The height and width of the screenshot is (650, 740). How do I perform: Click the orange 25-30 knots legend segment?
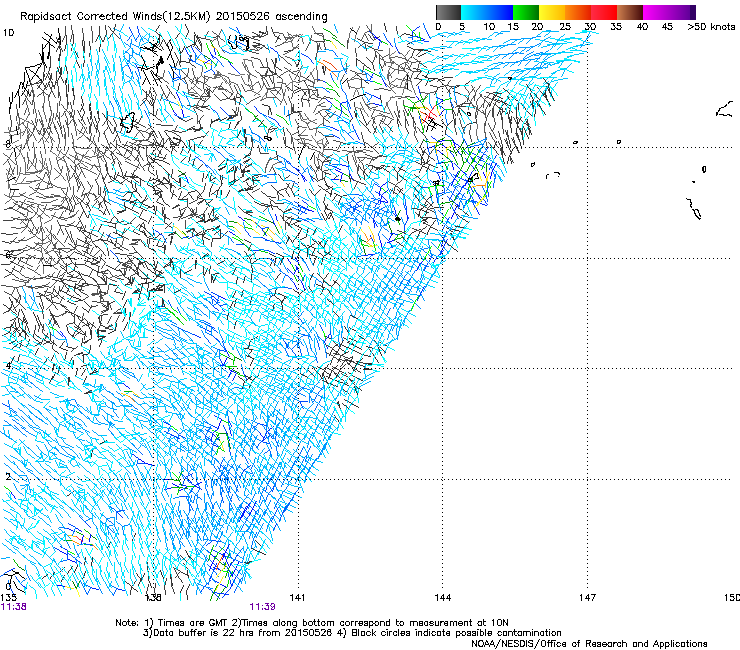tap(578, 12)
